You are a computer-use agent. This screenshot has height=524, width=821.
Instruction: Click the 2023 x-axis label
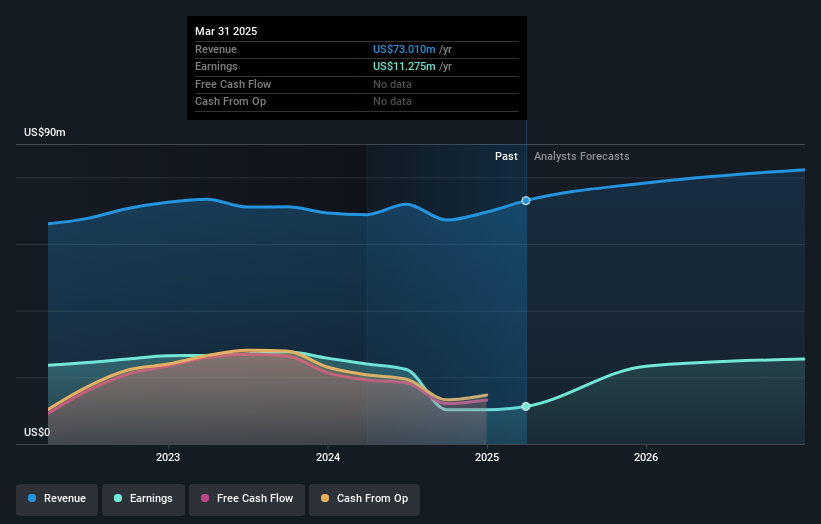168,457
